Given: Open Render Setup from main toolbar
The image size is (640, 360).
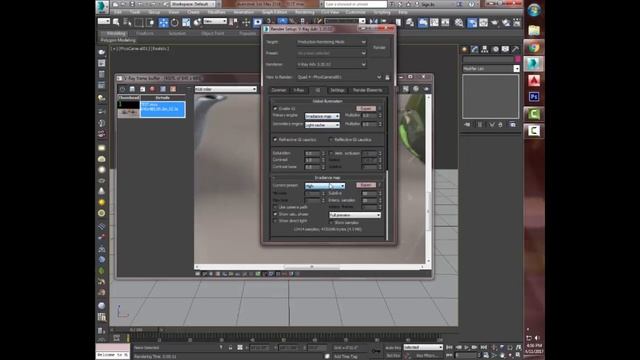Looking at the screenshot, I should [472, 22].
